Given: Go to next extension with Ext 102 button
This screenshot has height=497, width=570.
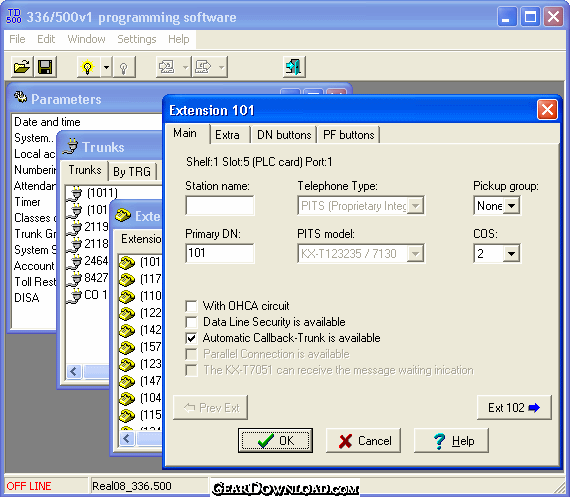Looking at the screenshot, I should (x=514, y=408).
